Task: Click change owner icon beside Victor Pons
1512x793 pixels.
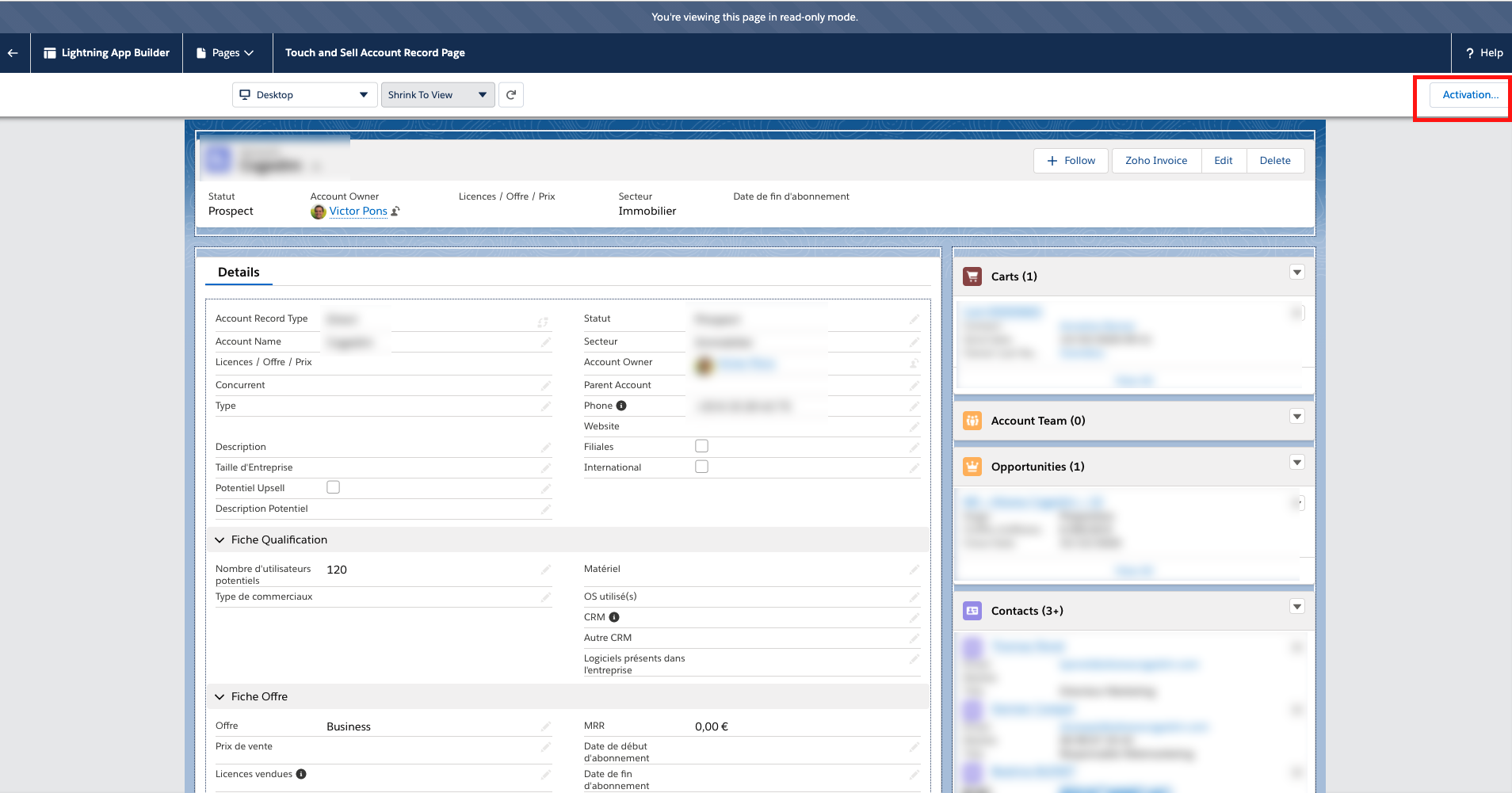Action: coord(395,212)
